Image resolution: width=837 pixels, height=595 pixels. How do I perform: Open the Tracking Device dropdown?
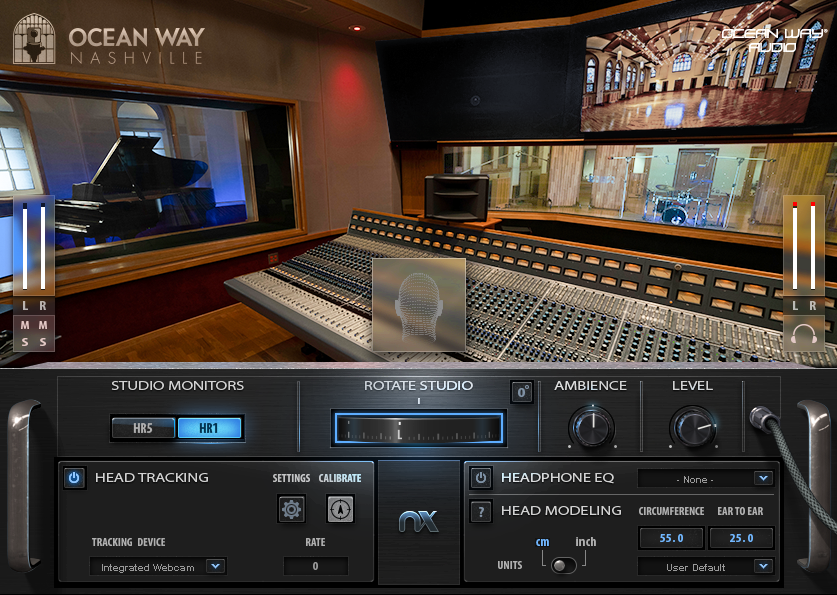coord(158,567)
